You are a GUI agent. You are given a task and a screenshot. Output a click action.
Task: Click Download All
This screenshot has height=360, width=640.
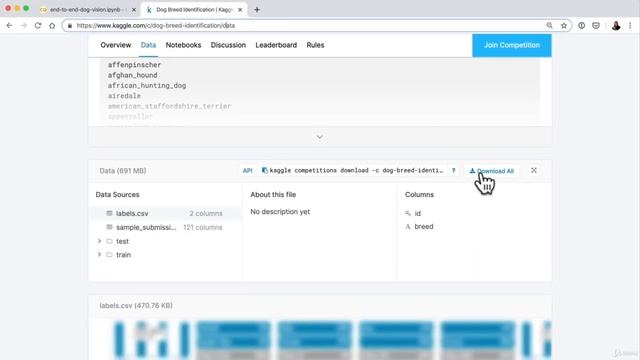pos(491,171)
